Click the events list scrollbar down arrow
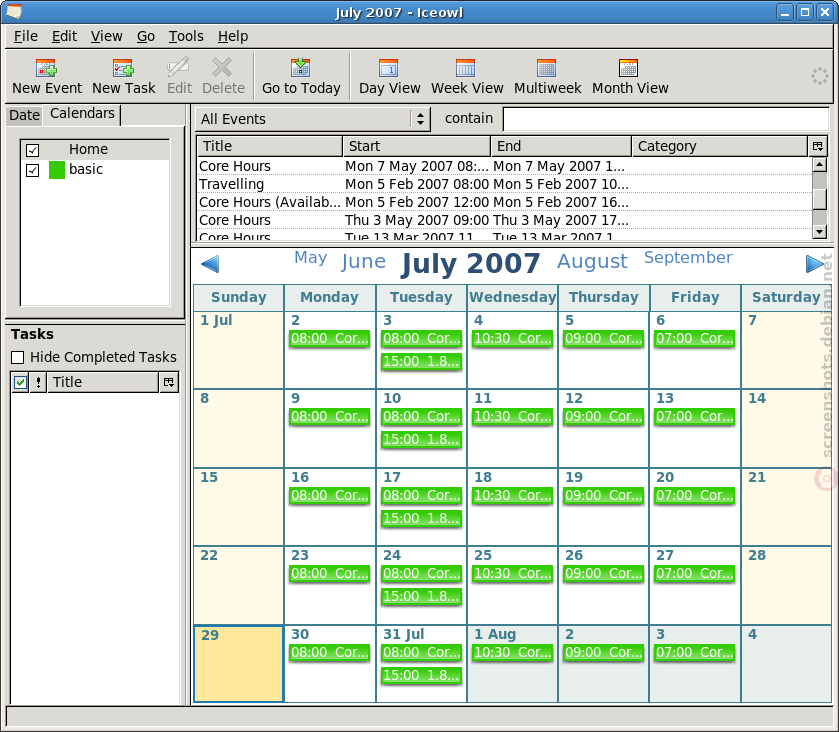Image resolution: width=839 pixels, height=732 pixels. pos(819,232)
